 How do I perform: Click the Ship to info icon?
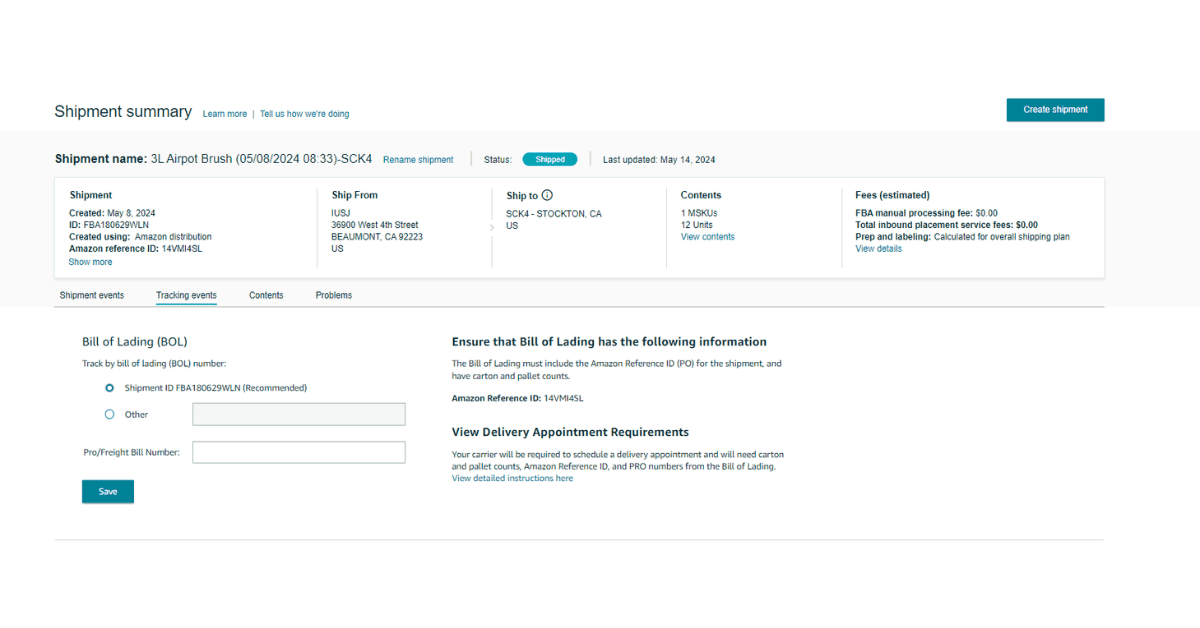pos(547,196)
